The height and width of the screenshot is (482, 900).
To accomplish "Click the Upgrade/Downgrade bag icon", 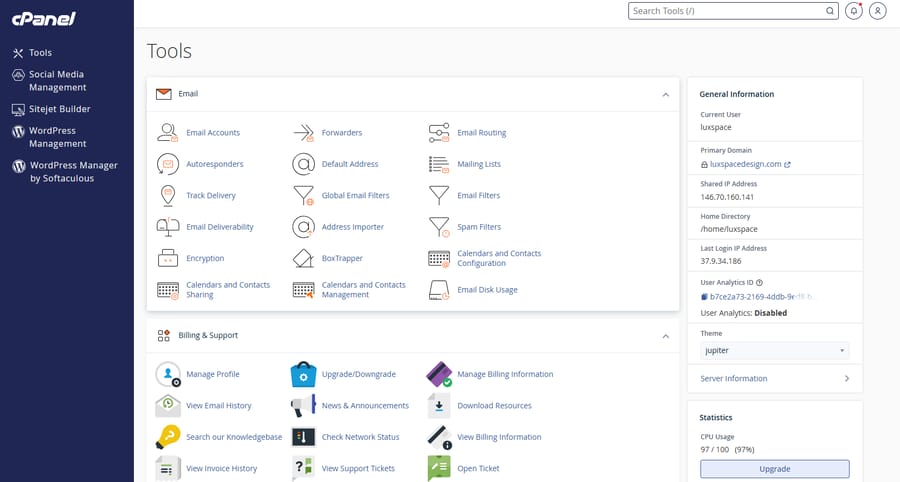I will [x=304, y=374].
